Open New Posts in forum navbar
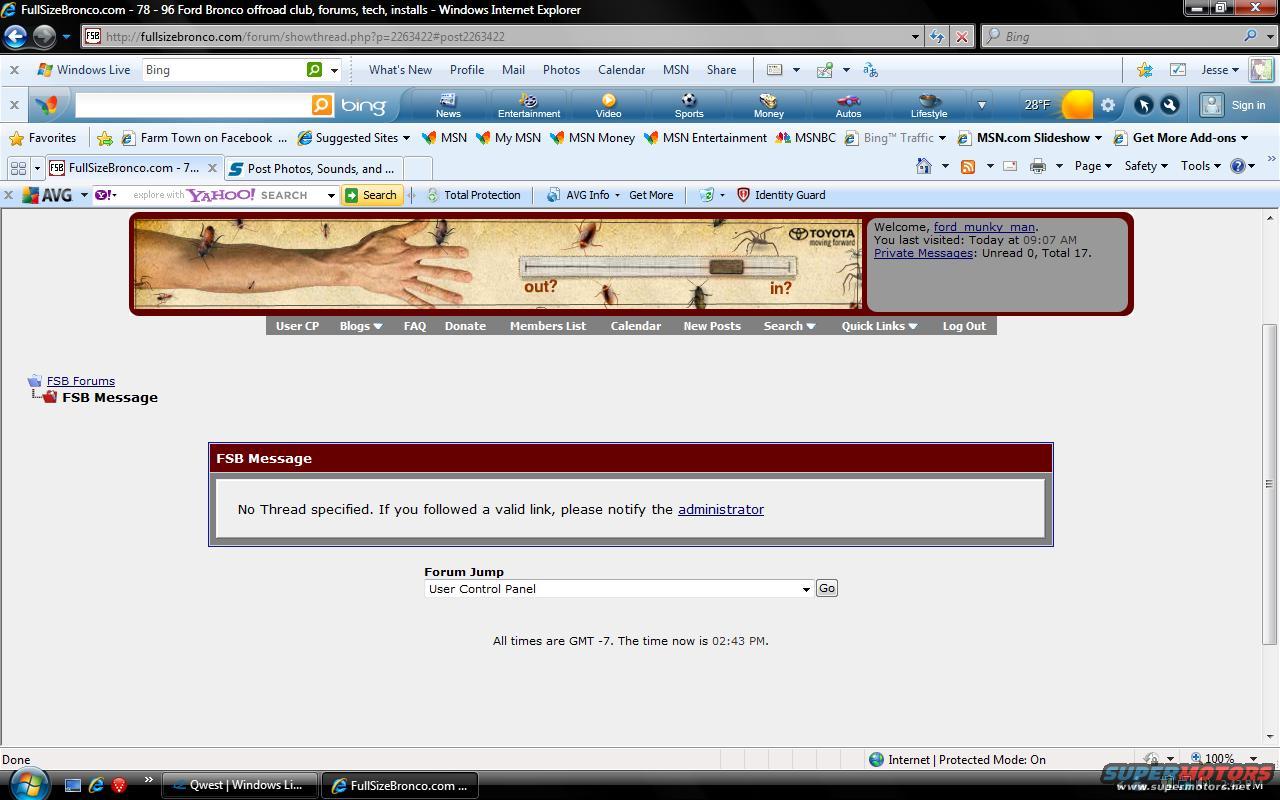 pos(711,326)
